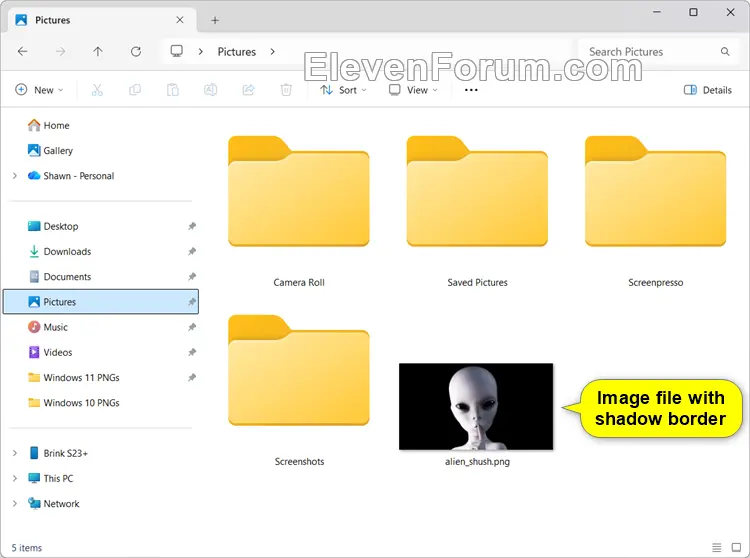Click the Rename icon in toolbar

tap(210, 90)
